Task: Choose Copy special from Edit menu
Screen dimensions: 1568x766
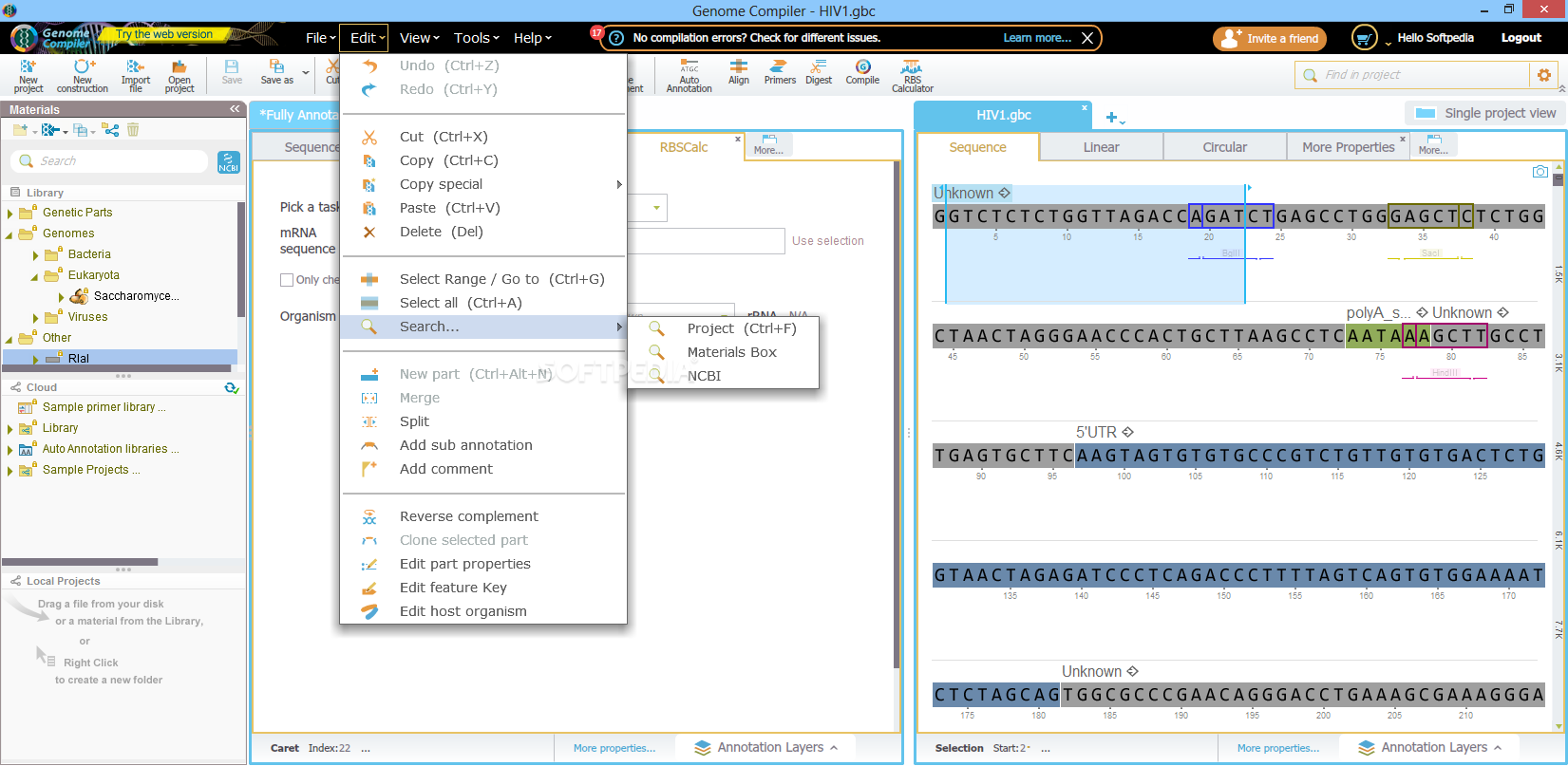Action: tap(483, 184)
